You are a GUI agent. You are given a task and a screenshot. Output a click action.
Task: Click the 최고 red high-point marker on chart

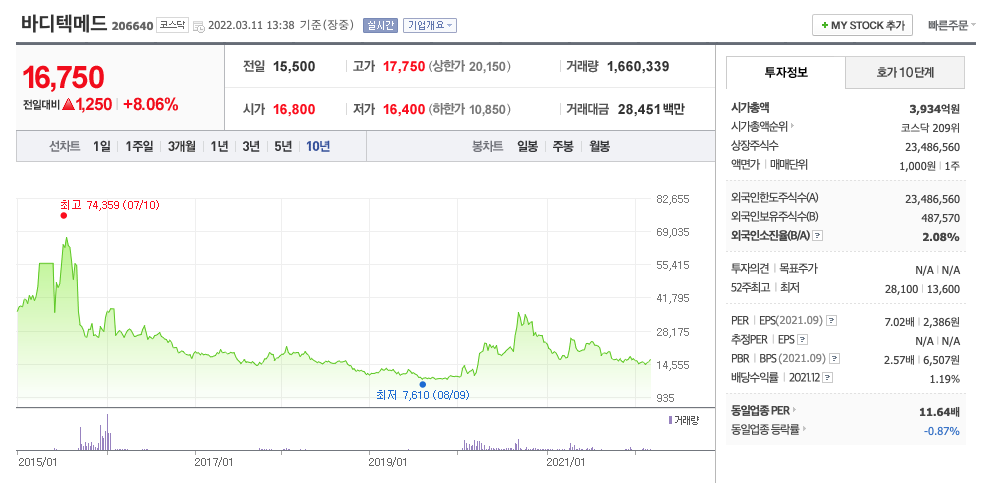click(63, 216)
